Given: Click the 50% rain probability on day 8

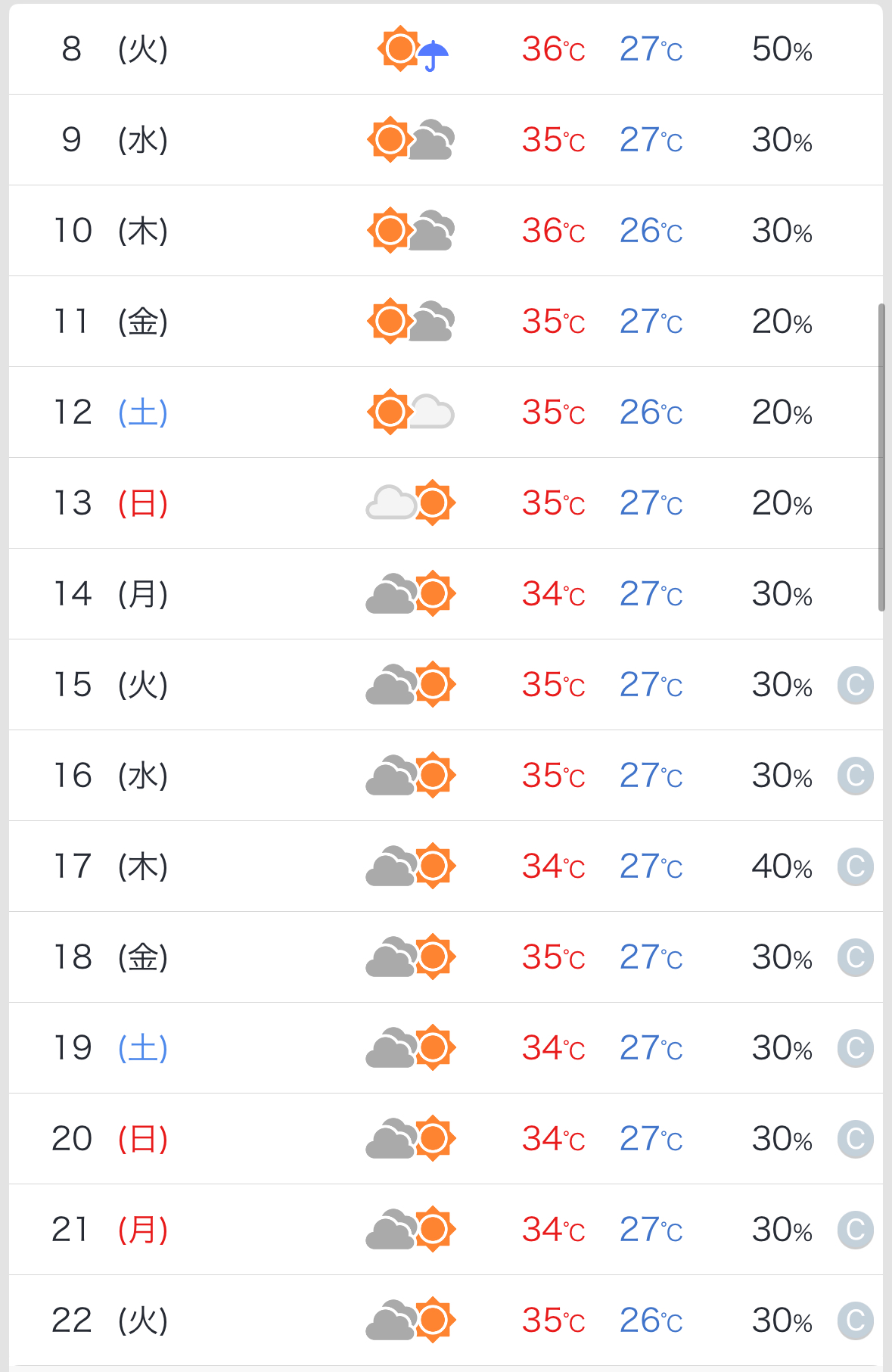Looking at the screenshot, I should (782, 49).
